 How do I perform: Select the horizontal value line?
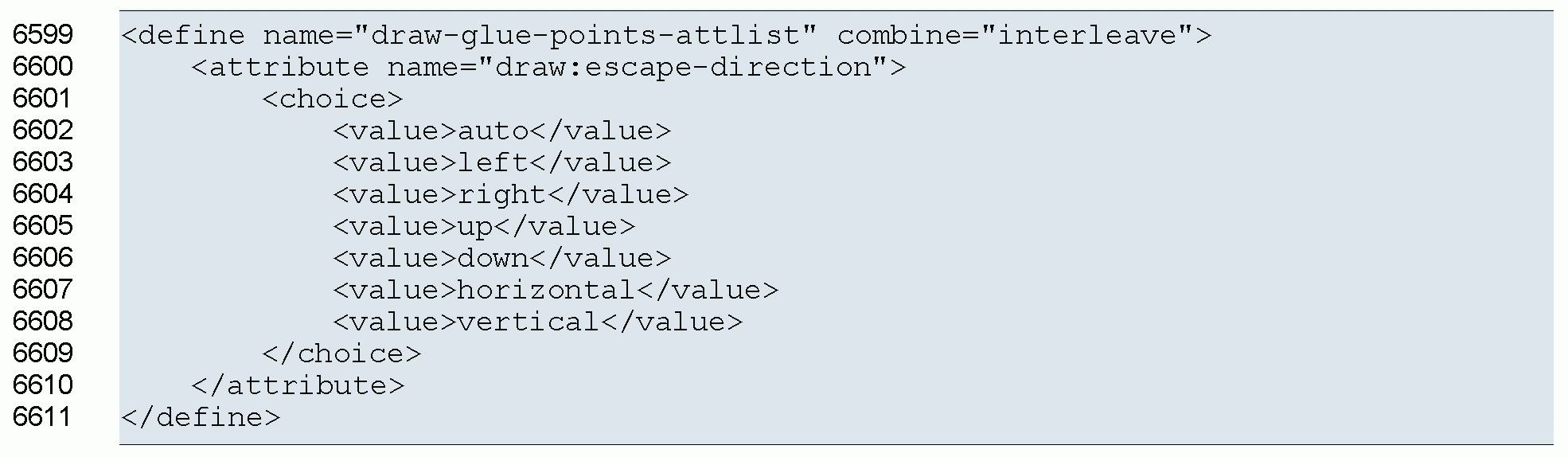(x=555, y=291)
